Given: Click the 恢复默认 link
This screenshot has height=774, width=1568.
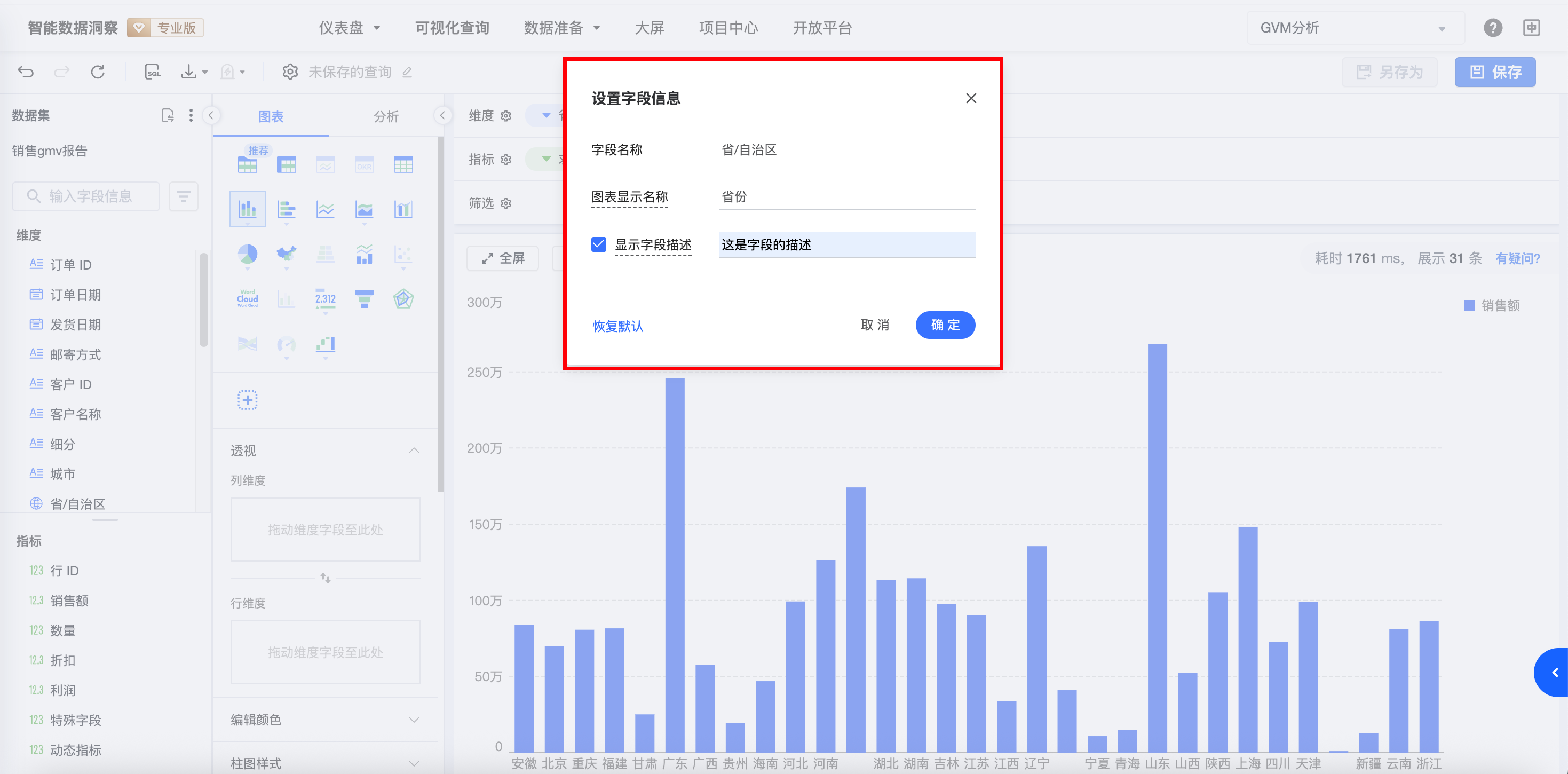Looking at the screenshot, I should click(x=618, y=326).
